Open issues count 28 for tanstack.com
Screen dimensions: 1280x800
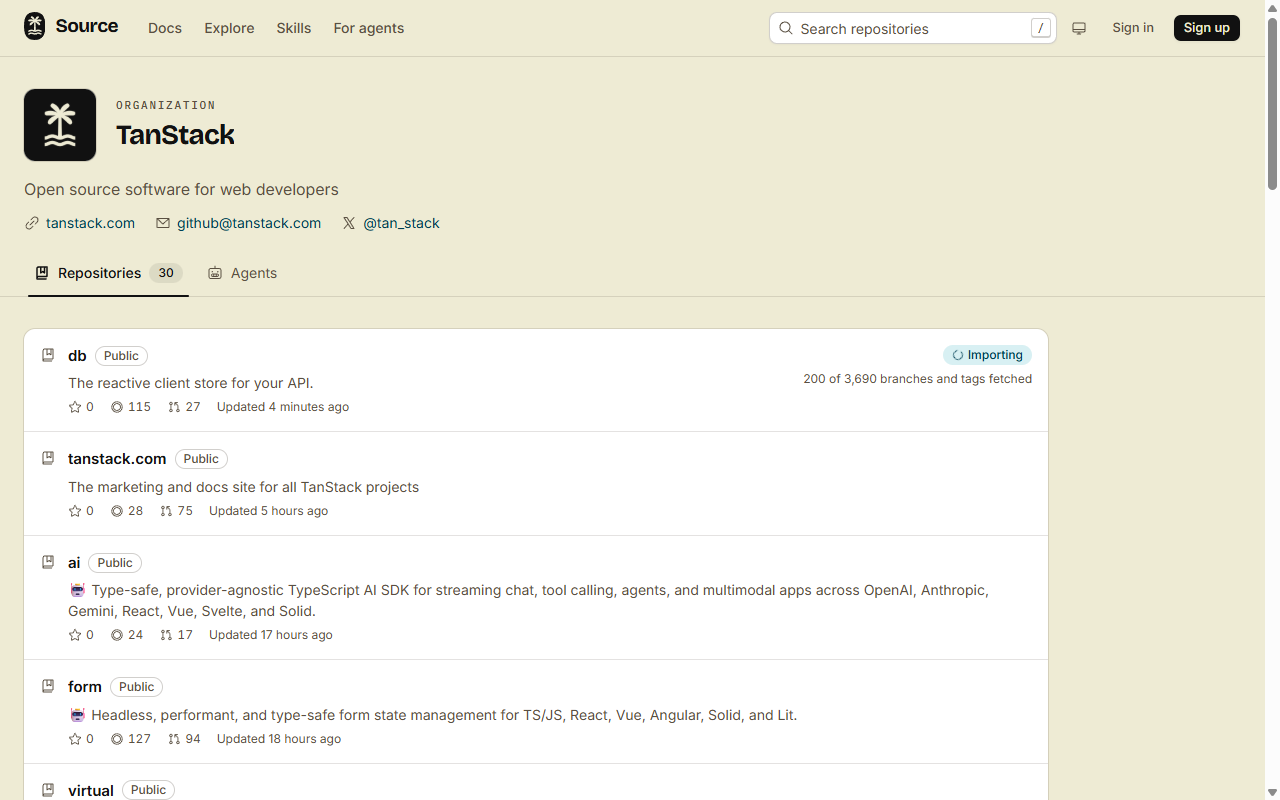click(x=127, y=511)
